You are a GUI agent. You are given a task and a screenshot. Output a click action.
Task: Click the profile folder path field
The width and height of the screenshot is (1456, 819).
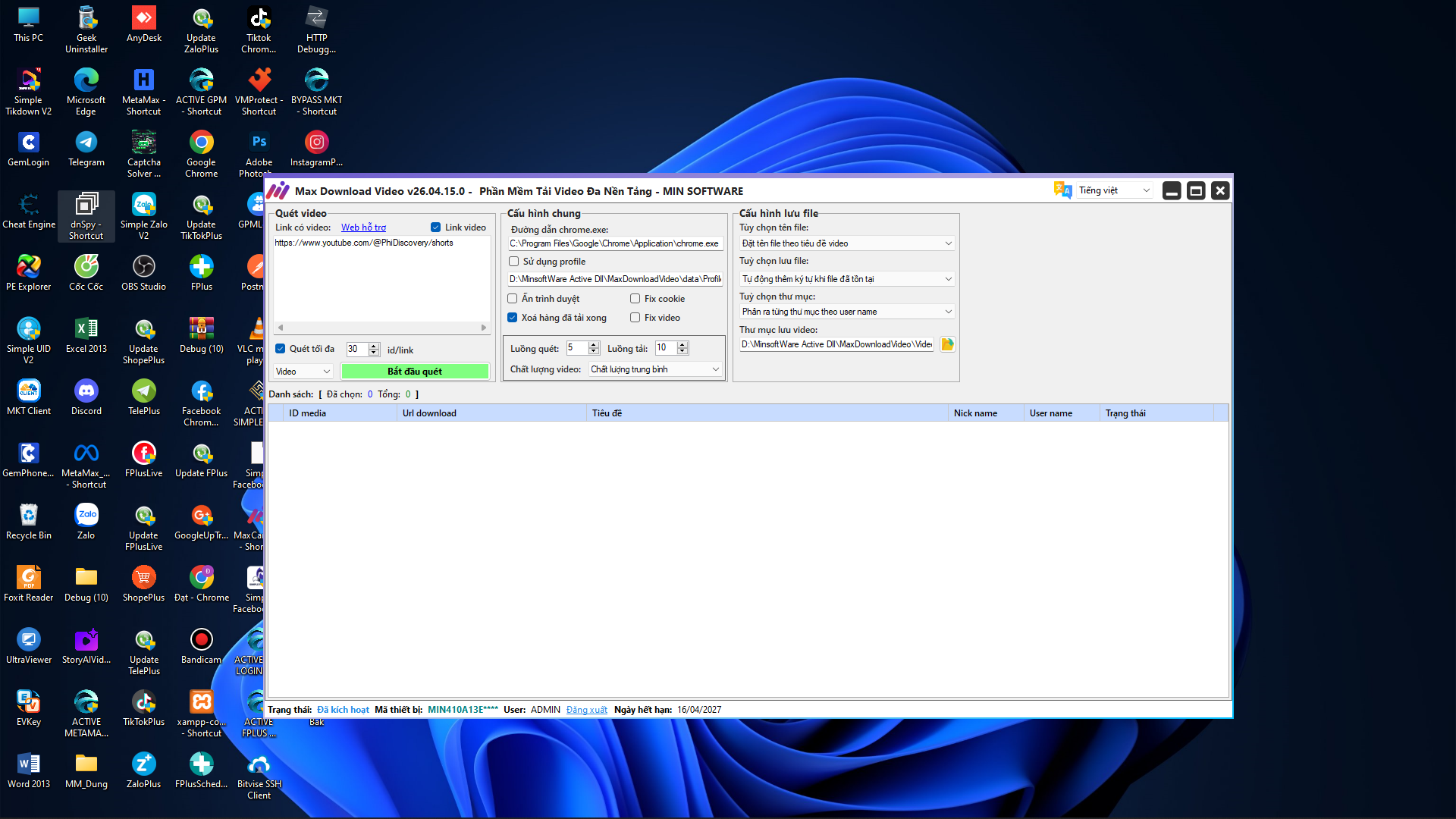tap(616, 279)
